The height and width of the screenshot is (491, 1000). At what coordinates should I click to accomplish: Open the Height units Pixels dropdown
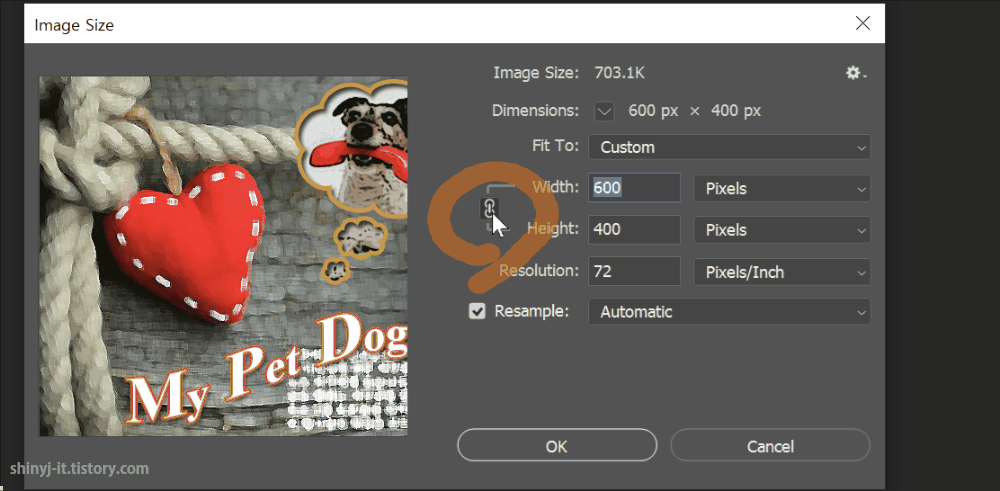782,230
